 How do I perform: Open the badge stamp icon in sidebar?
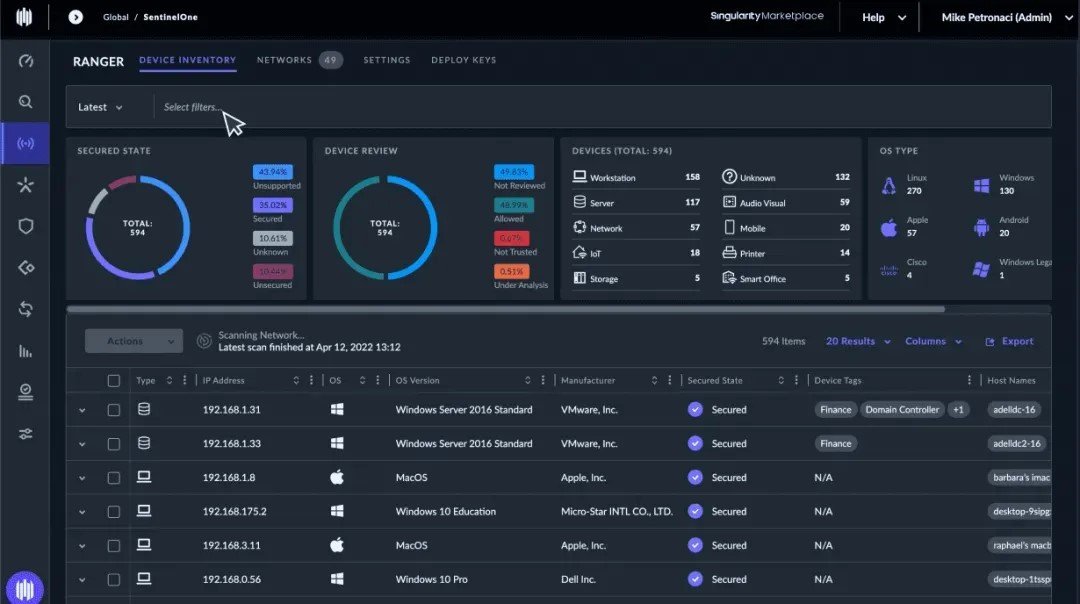(x=25, y=392)
